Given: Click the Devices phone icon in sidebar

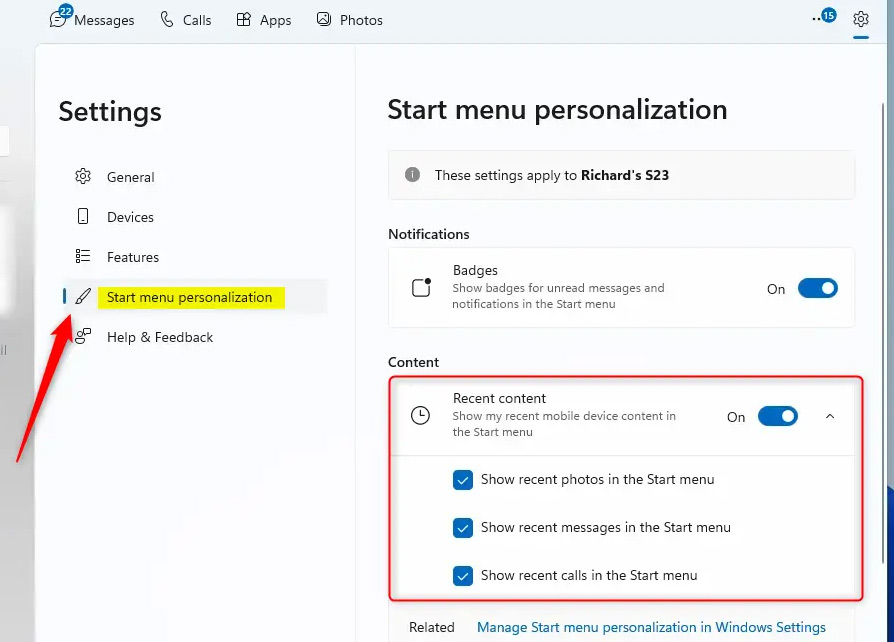Looking at the screenshot, I should [x=83, y=217].
